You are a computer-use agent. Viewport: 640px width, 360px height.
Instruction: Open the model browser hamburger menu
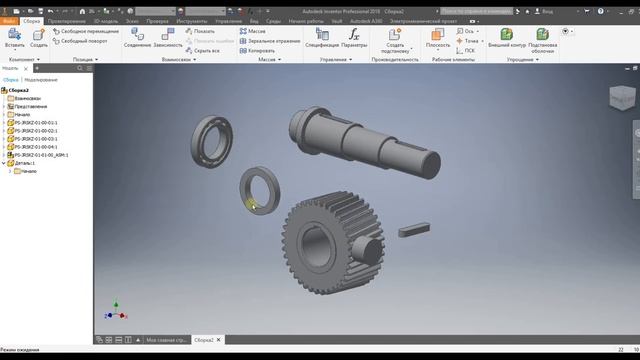point(89,68)
